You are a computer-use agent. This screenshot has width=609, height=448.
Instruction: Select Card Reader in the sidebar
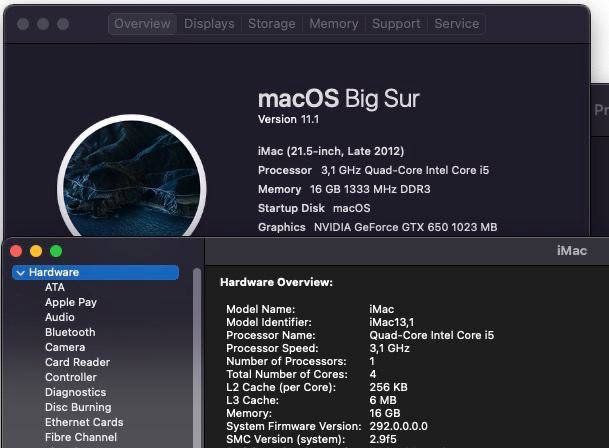(77, 362)
